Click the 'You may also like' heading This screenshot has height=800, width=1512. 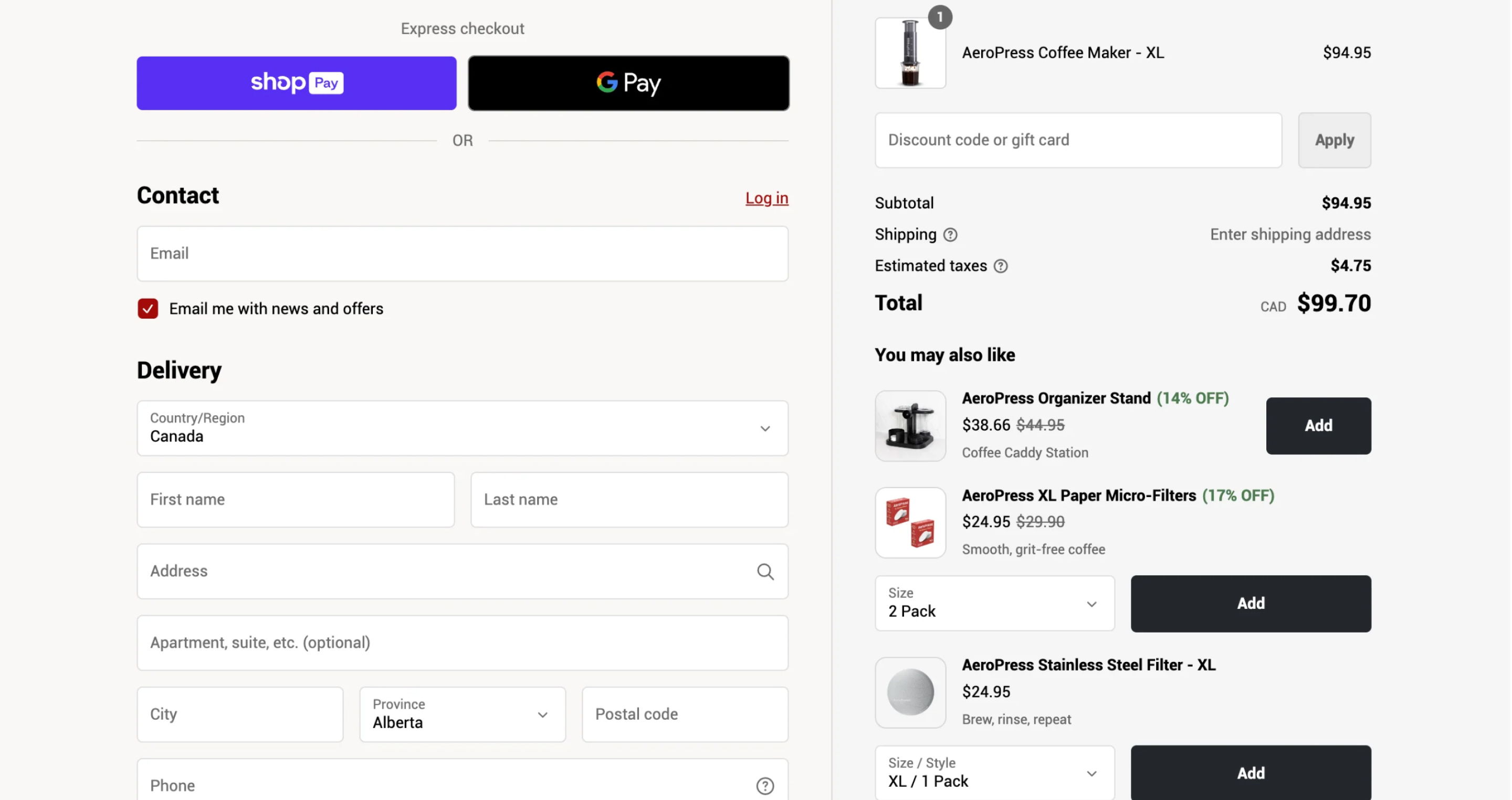(944, 355)
